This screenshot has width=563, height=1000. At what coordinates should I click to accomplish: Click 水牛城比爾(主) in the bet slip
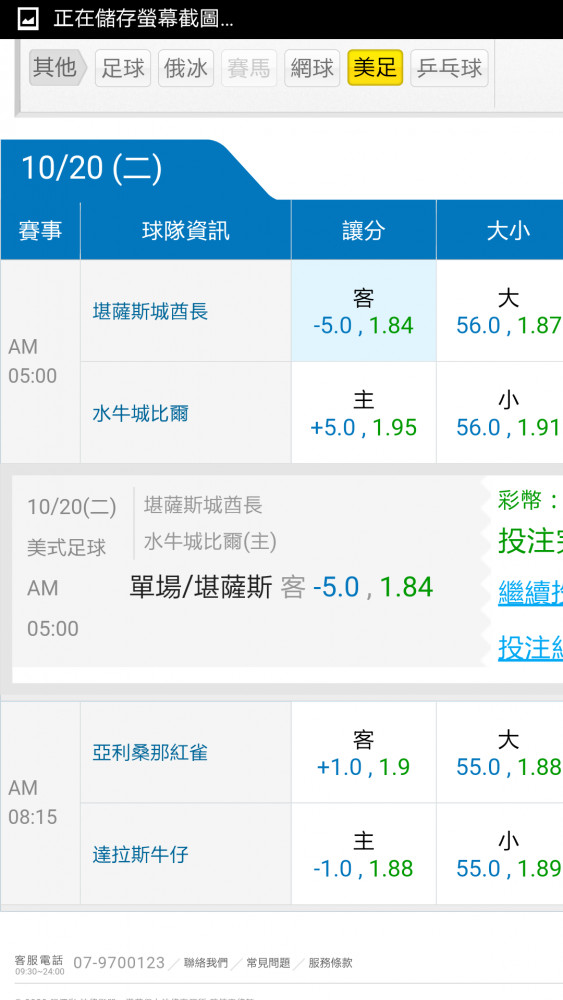210,541
